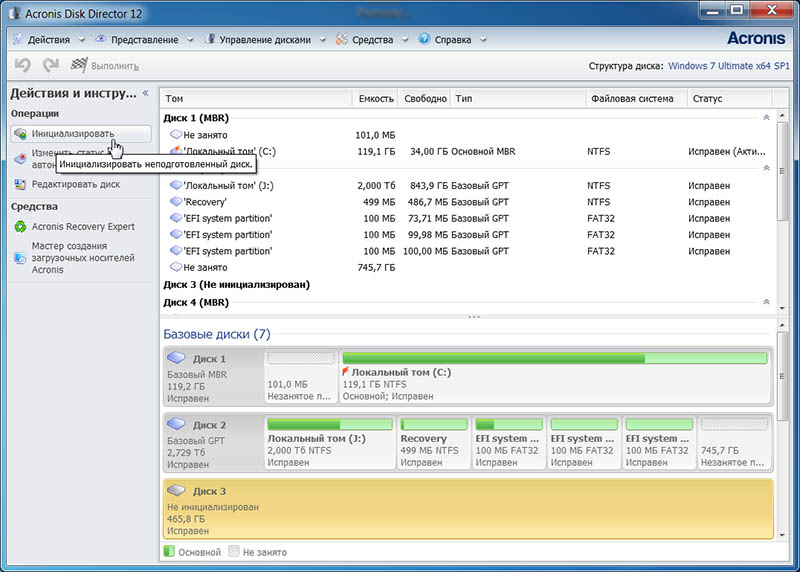Image resolution: width=800 pixels, height=572 pixels.
Task: Click the Средства tools icon in menu bar
Action: click(342, 39)
